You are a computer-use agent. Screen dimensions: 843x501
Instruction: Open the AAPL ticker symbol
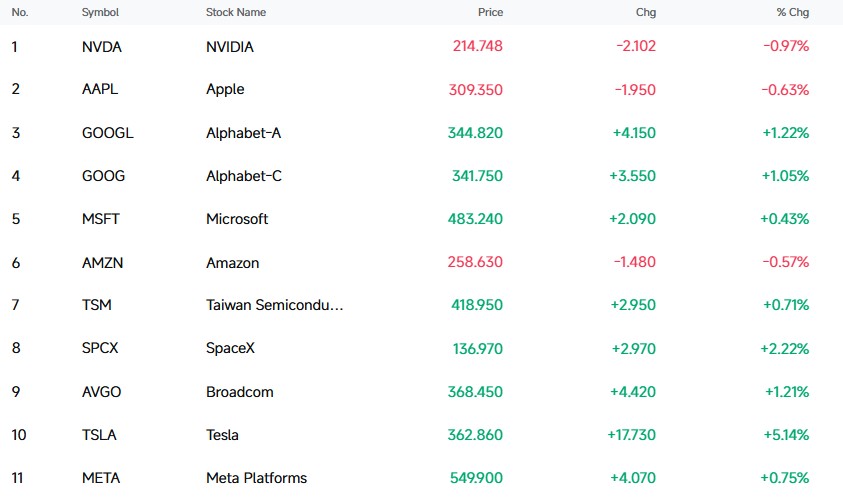(99, 89)
